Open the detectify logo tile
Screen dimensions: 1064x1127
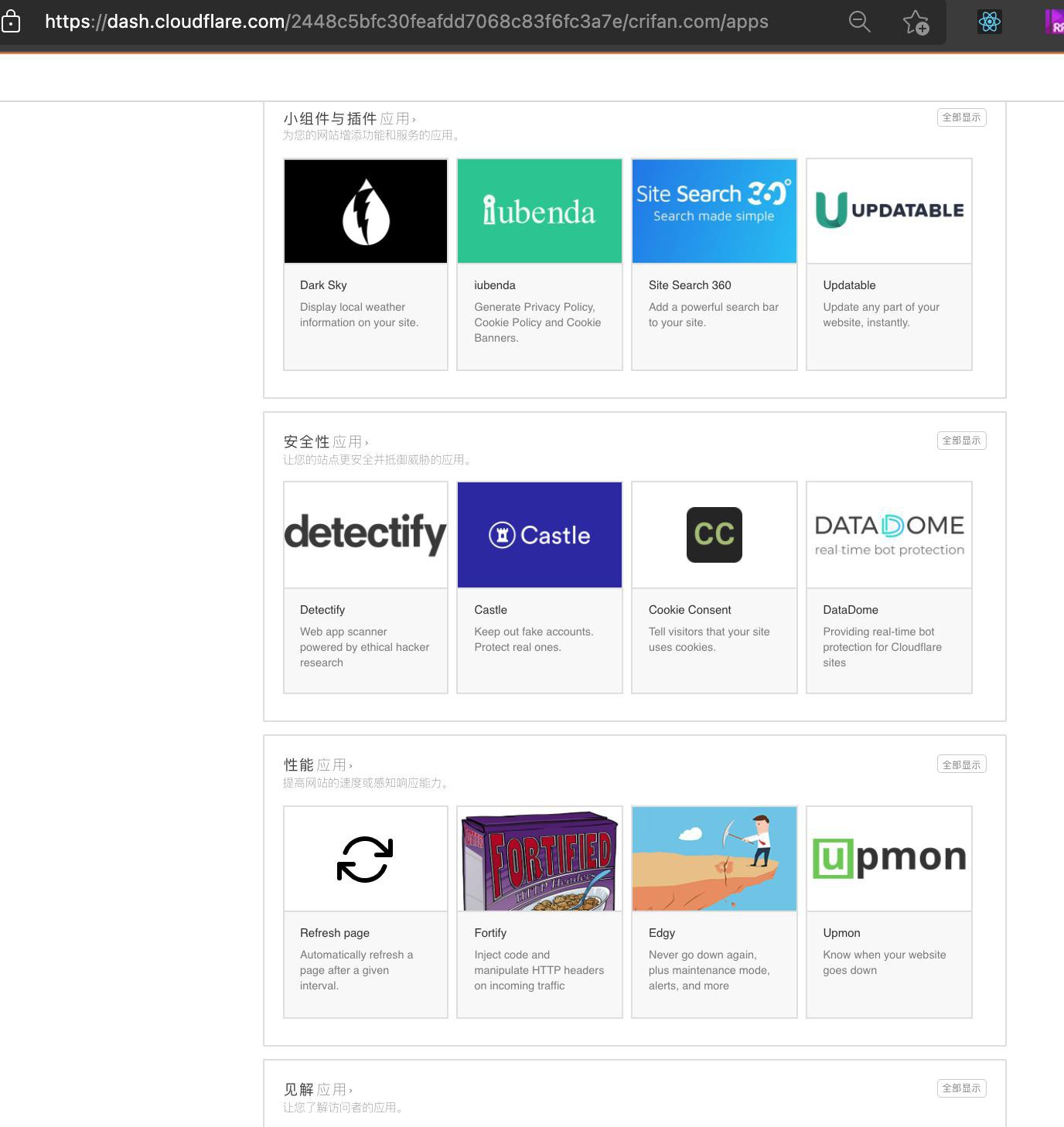366,535
